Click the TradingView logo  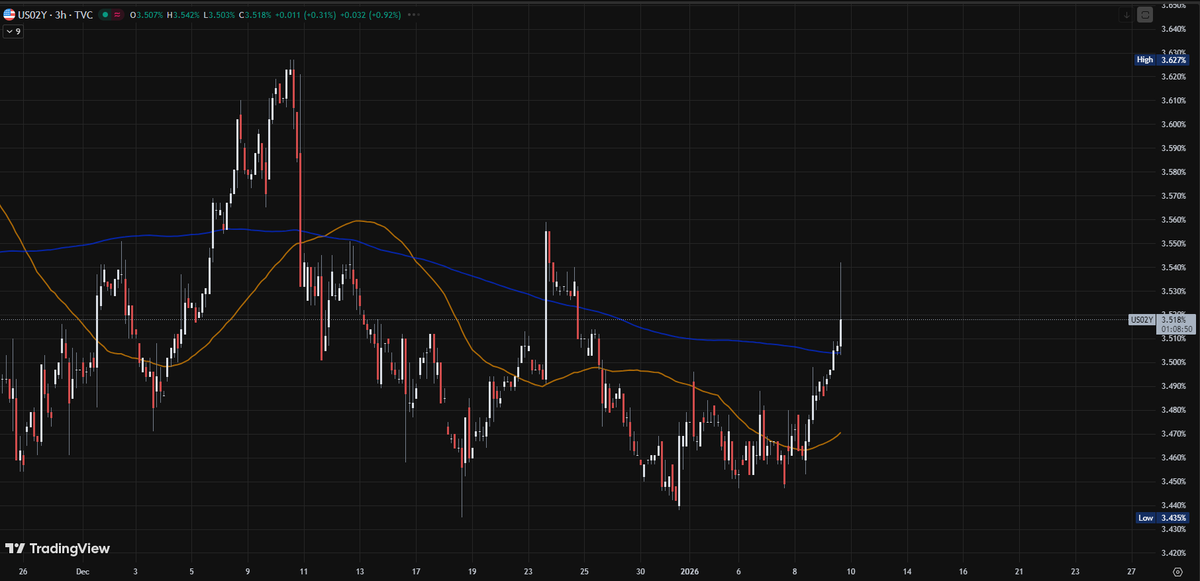click(57, 548)
